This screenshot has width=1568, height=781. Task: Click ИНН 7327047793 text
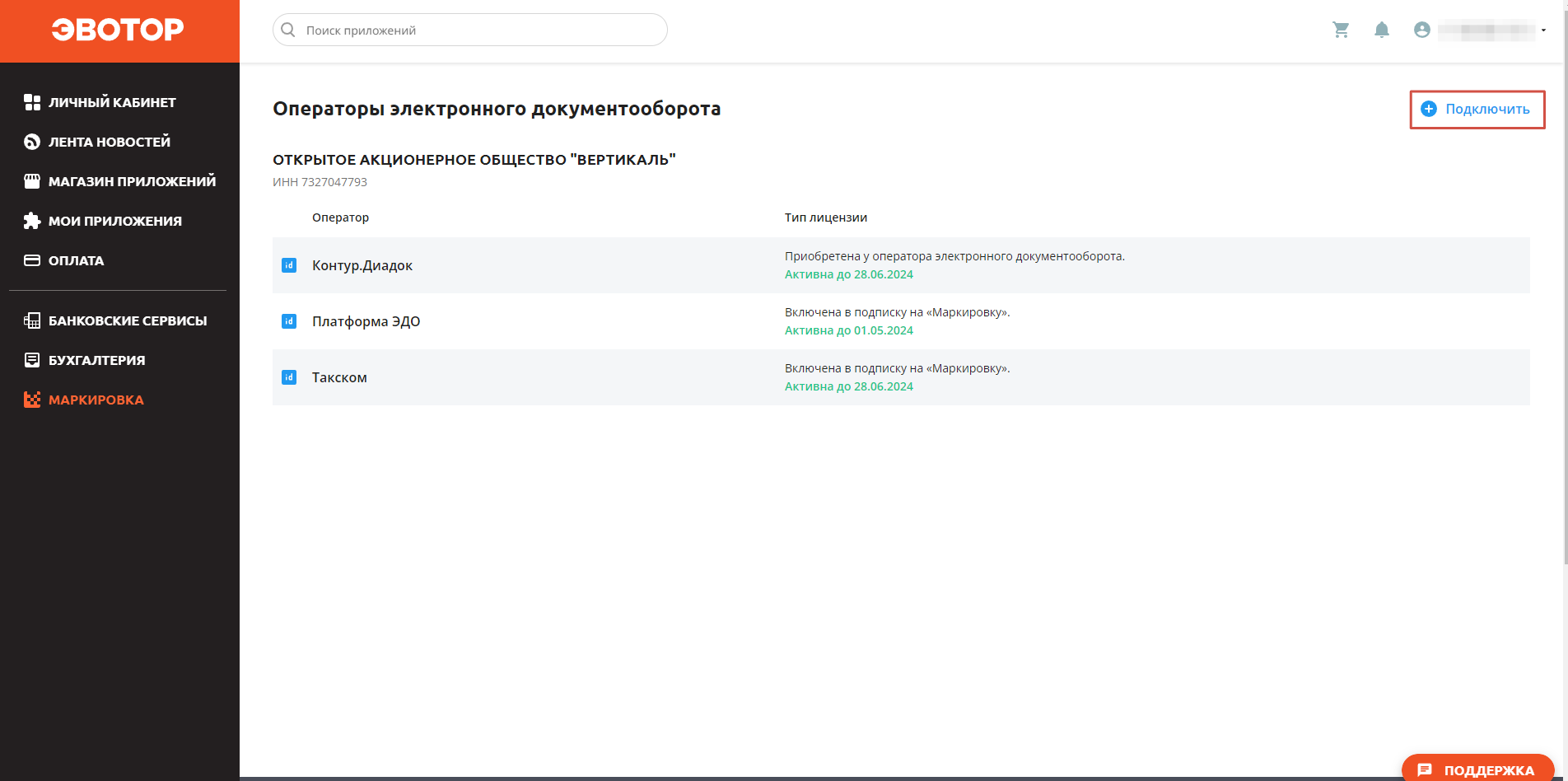[320, 182]
